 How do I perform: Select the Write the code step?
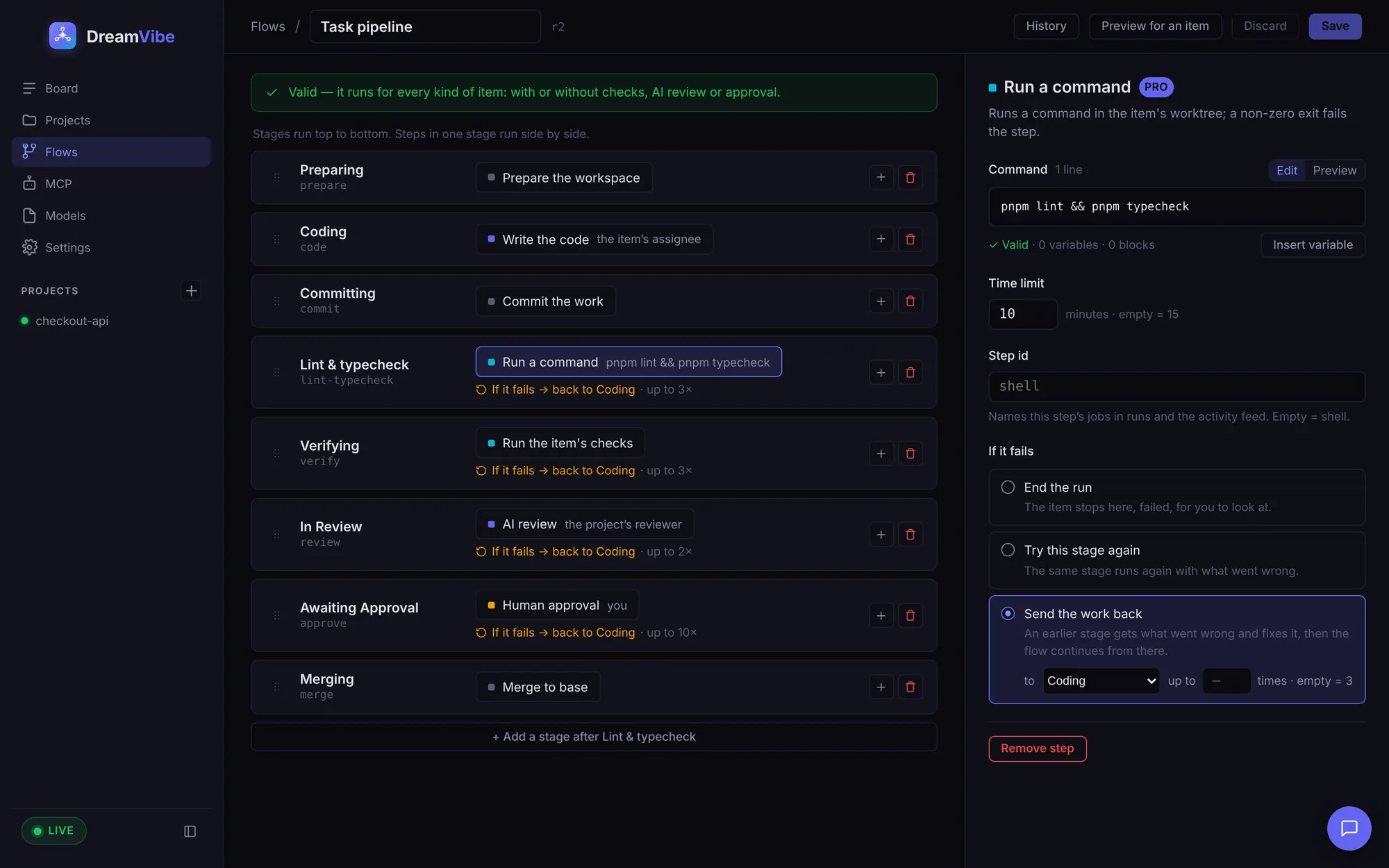point(594,239)
